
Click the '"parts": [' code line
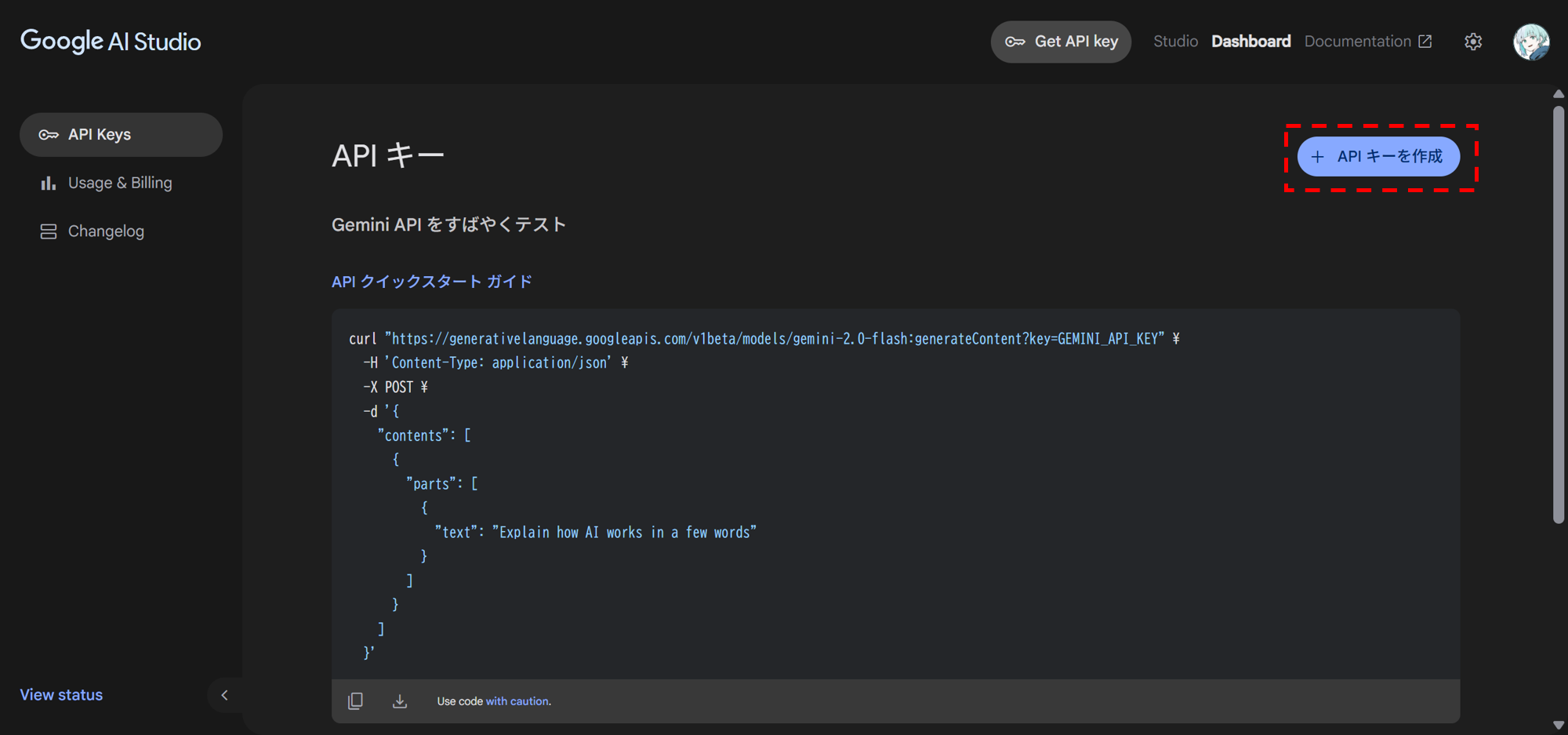442,484
